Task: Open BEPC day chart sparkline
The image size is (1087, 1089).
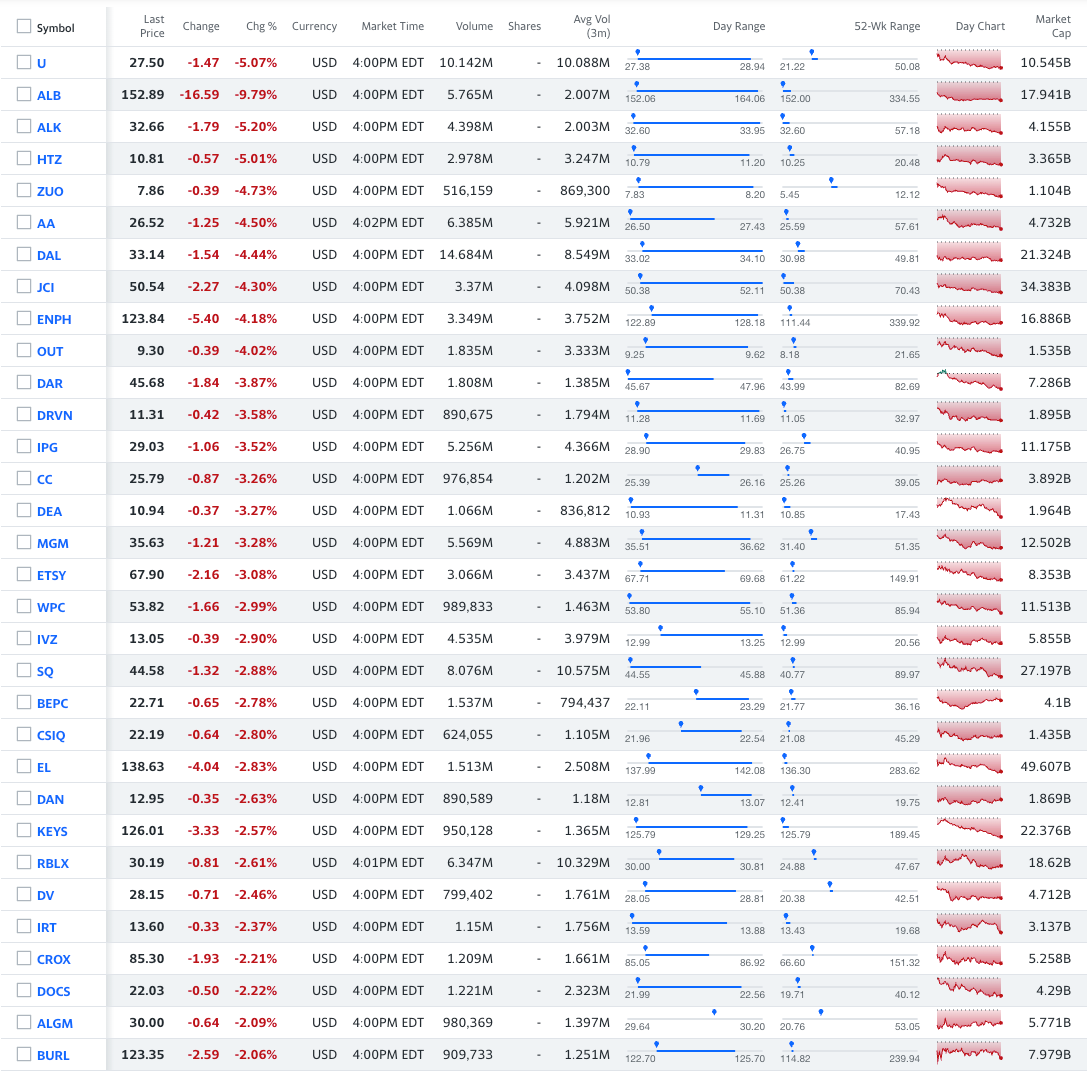Action: point(969,699)
